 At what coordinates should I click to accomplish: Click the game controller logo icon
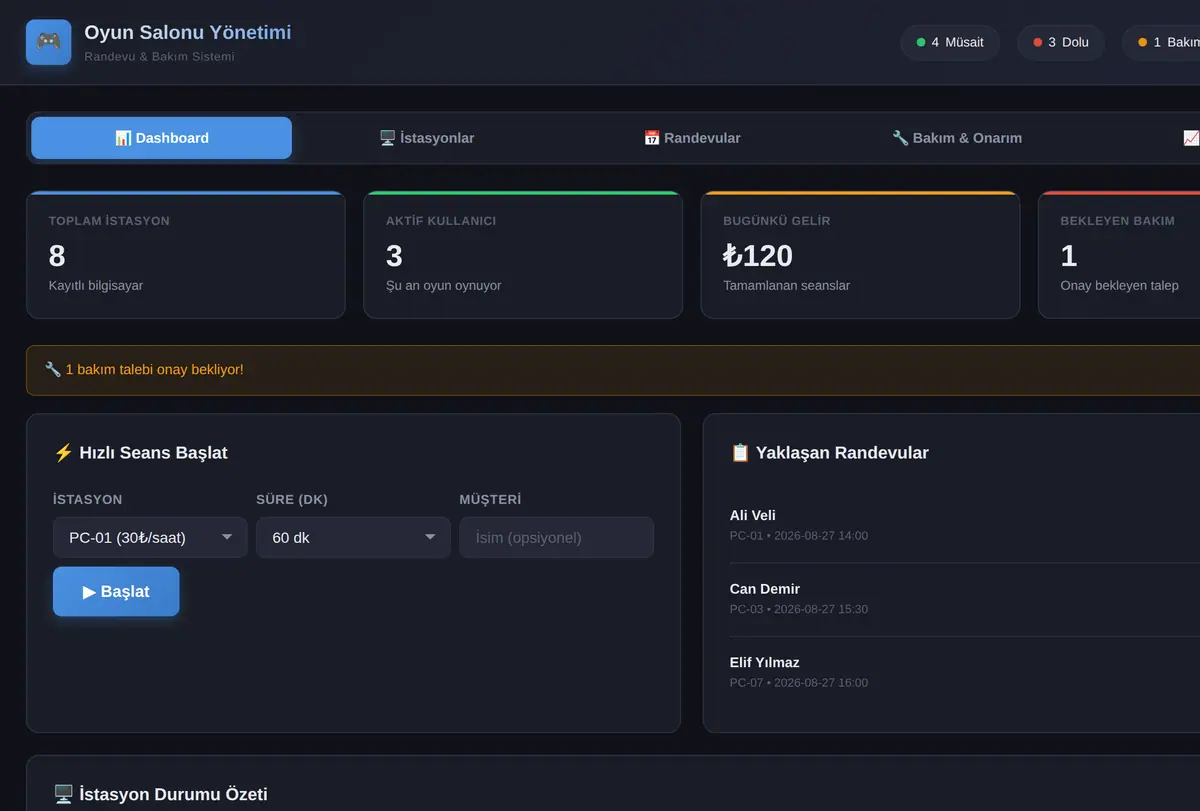coord(48,42)
